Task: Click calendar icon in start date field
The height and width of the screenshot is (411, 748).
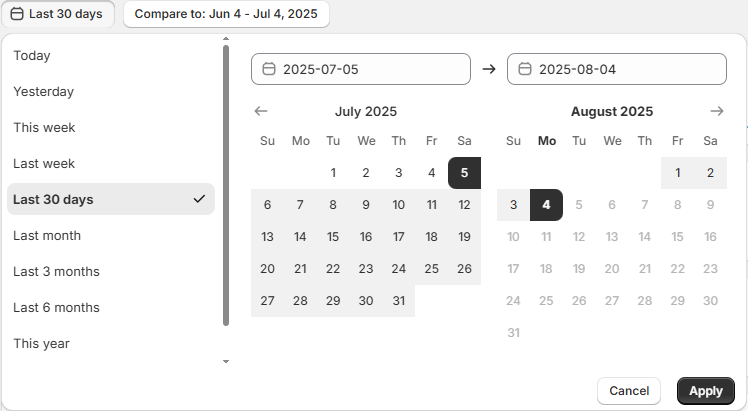Action: (x=269, y=69)
